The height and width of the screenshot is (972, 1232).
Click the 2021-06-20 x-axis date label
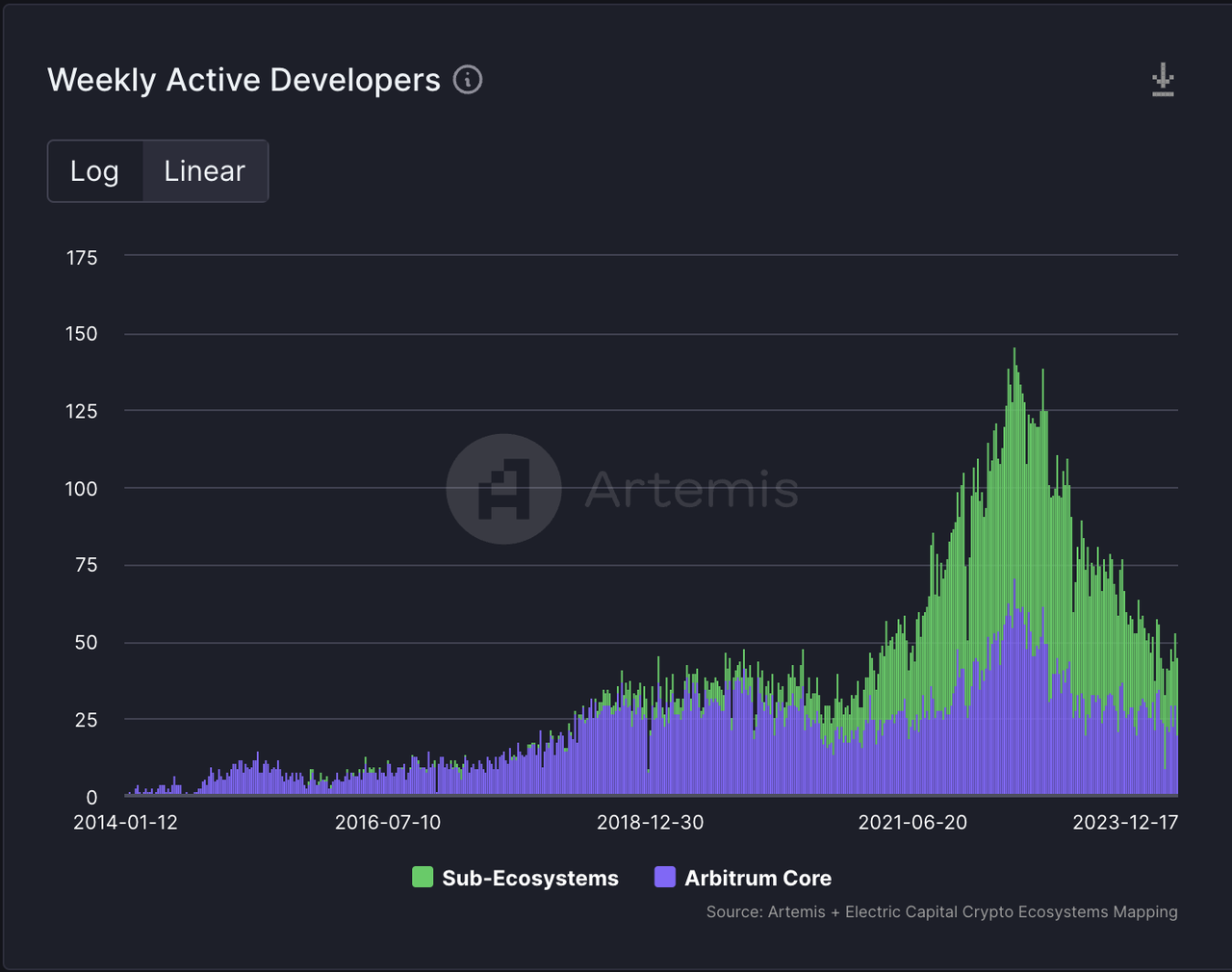click(912, 823)
